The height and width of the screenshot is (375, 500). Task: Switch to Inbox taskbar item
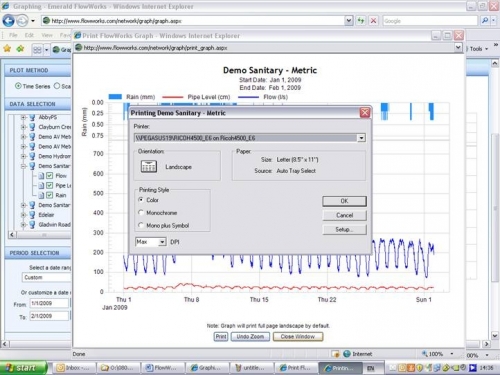[74, 368]
